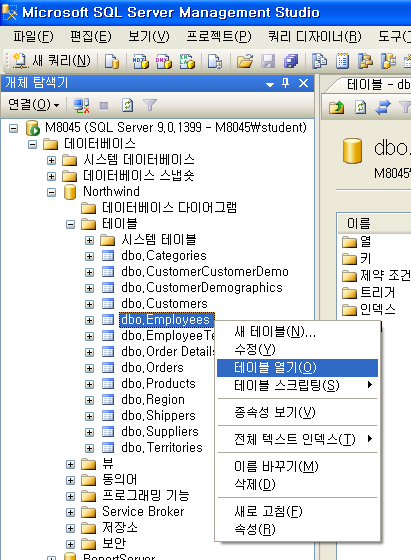Click the 트리거 folder in summary list
Viewport: 411px width, 560px height.
click(x=377, y=293)
